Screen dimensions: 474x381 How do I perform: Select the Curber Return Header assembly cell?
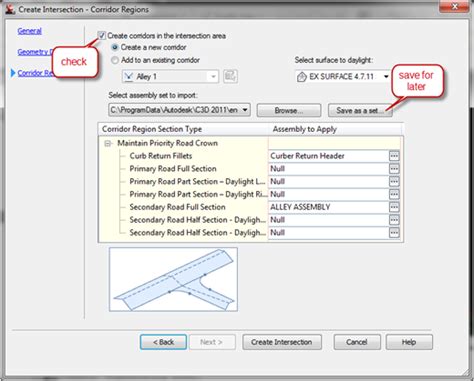(x=329, y=156)
